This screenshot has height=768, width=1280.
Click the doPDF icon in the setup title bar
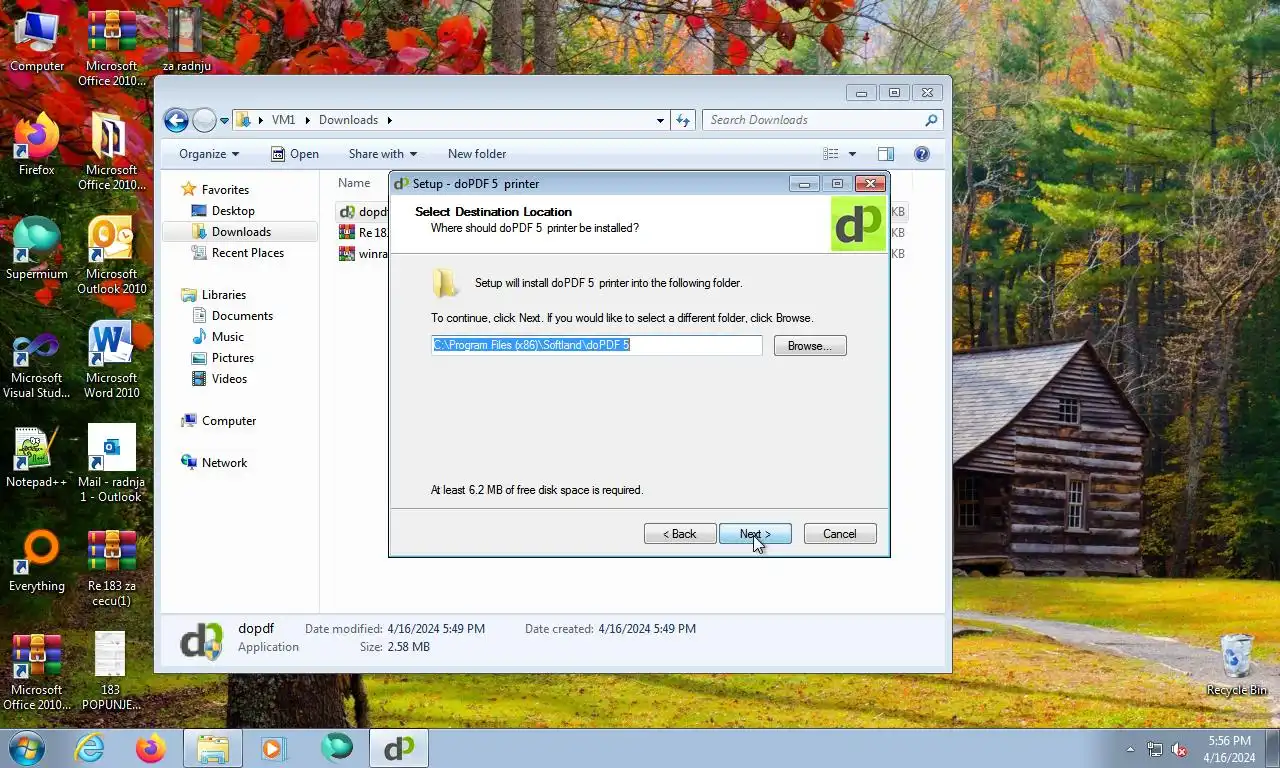point(401,184)
